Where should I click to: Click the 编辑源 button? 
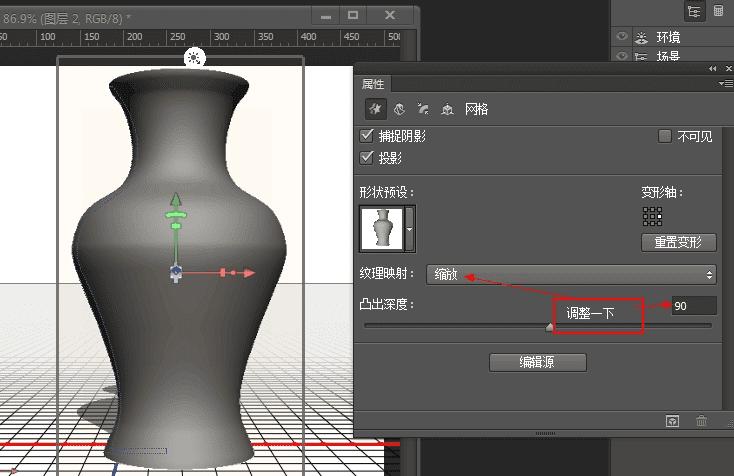(x=538, y=362)
